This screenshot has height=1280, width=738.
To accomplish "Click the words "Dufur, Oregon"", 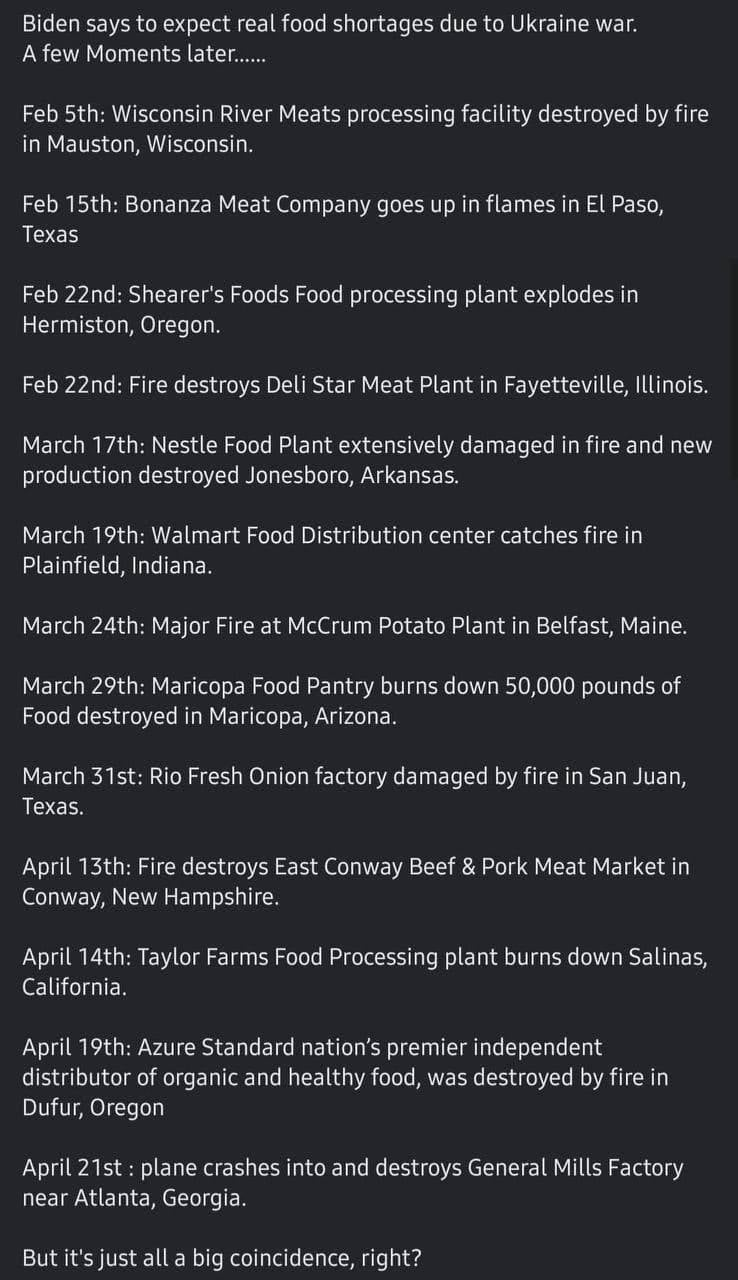I will click(x=93, y=1108).
